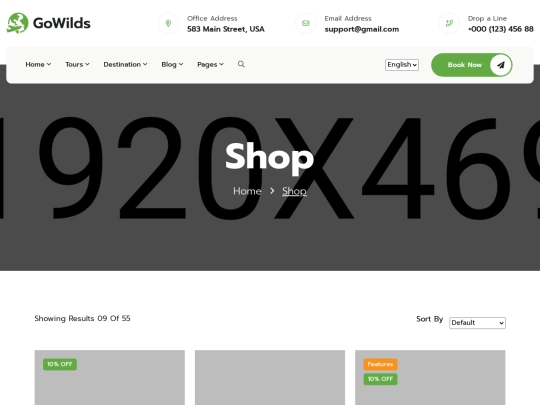Open the Destination menu
This screenshot has width=540, height=405.
[125, 64]
